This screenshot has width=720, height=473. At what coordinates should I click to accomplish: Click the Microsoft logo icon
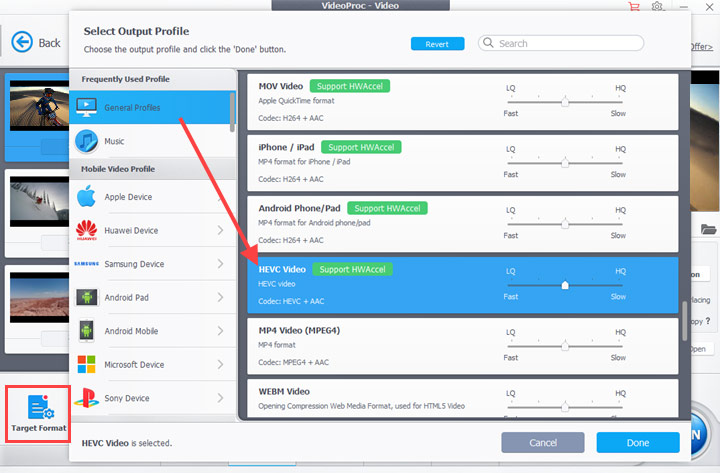[x=86, y=364]
